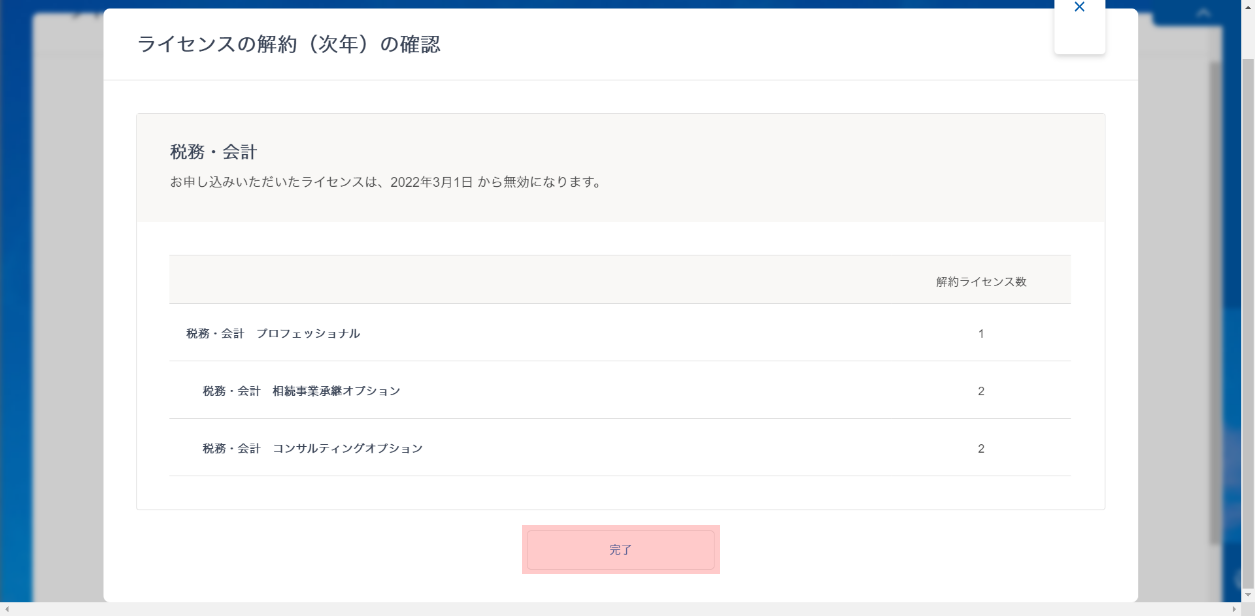Close the license cancellation confirmation dialog
This screenshot has height=616, width=1255.
1079,8
